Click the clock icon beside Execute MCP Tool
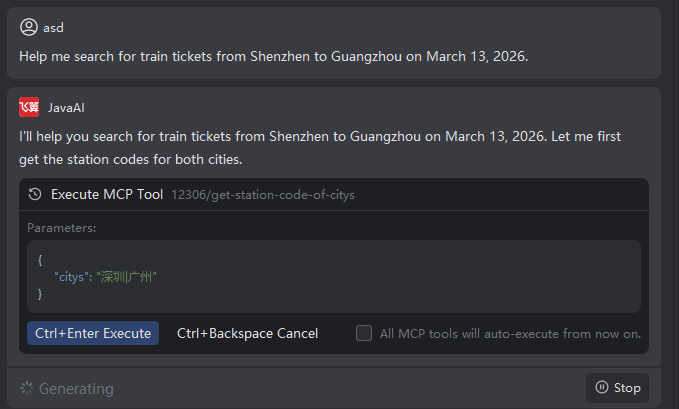 pyautogui.click(x=36, y=195)
